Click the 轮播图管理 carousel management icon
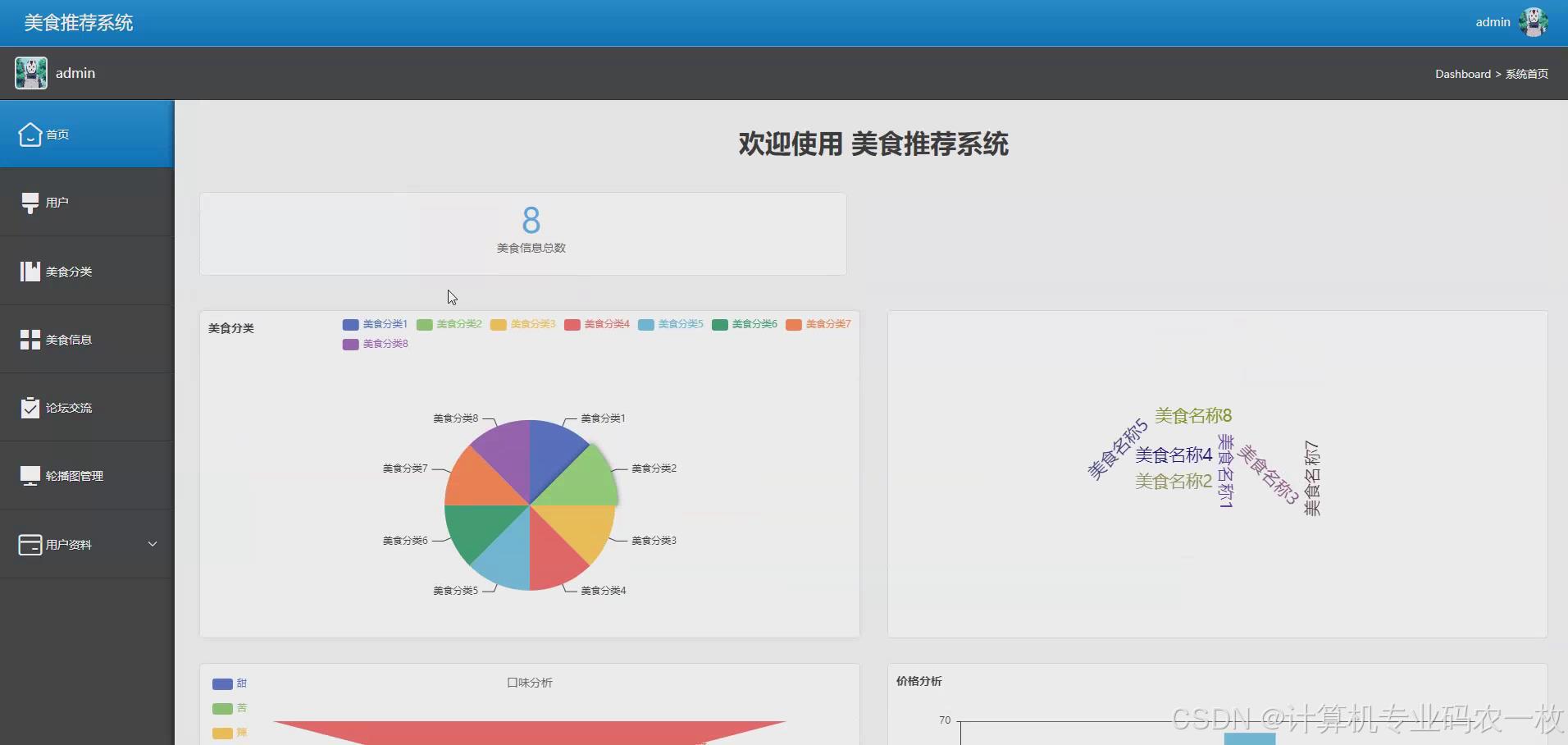 30,475
